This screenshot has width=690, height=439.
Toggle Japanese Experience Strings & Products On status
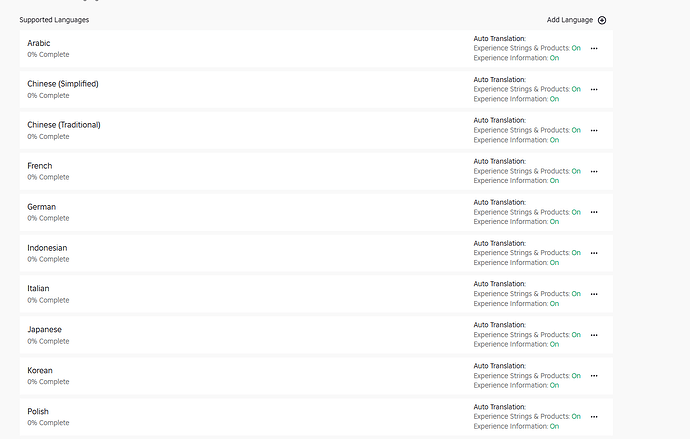click(x=576, y=335)
